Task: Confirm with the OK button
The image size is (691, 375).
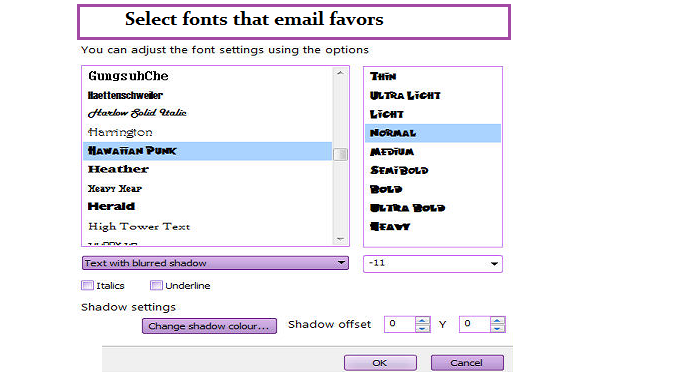Action: pos(380,363)
